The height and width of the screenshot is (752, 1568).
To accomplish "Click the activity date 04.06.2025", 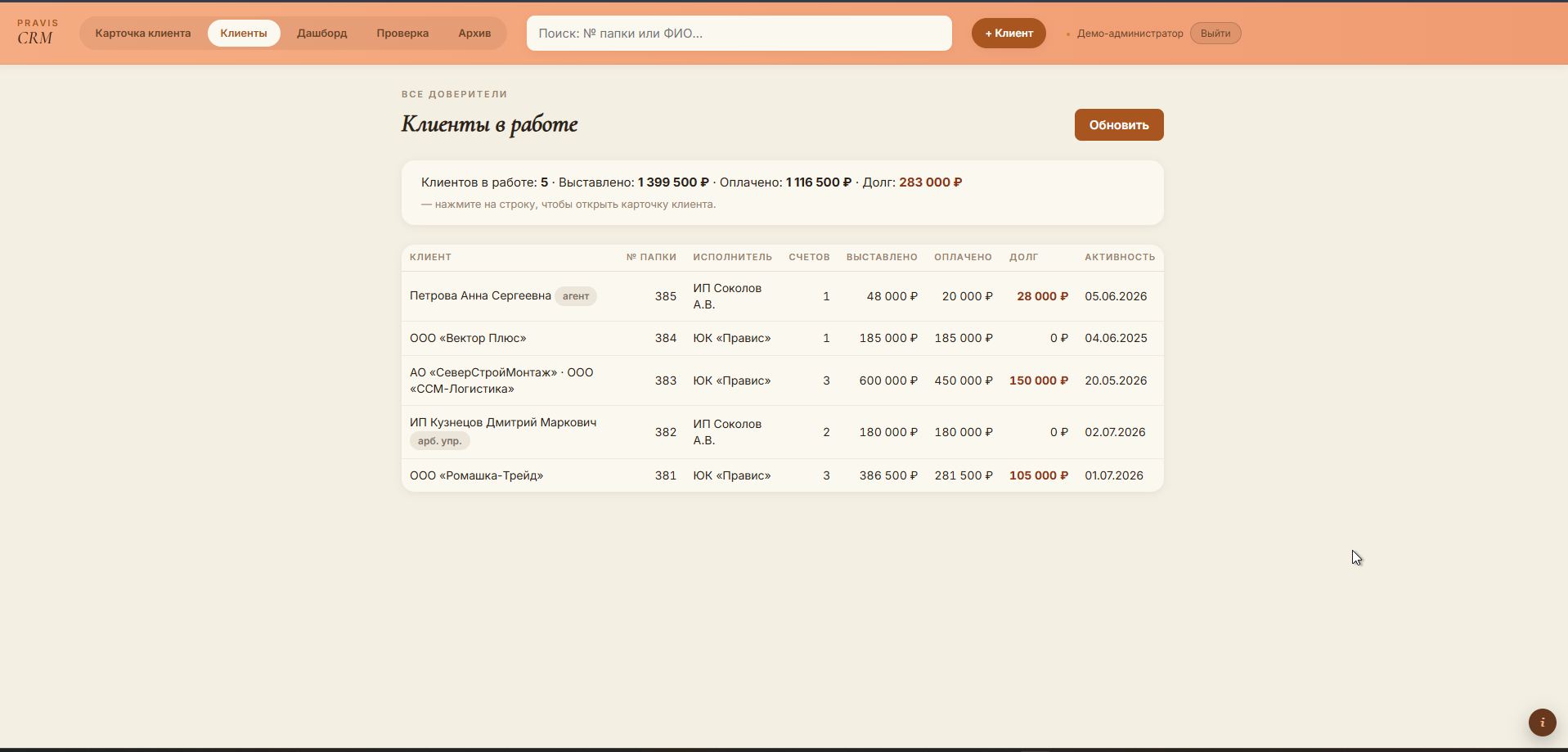I will pos(1116,338).
